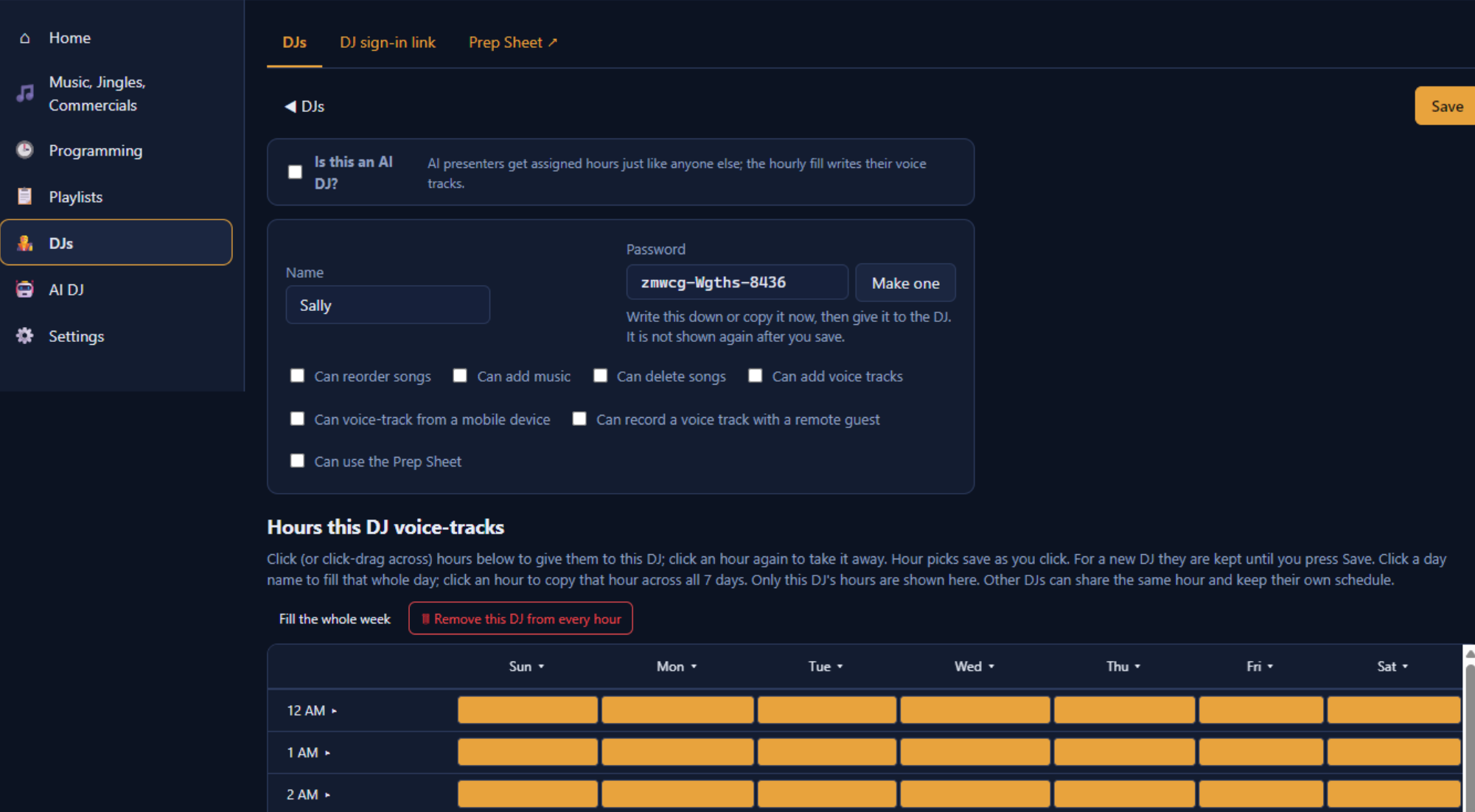The height and width of the screenshot is (812, 1475).
Task: Generate a password with Make one
Action: (x=905, y=283)
